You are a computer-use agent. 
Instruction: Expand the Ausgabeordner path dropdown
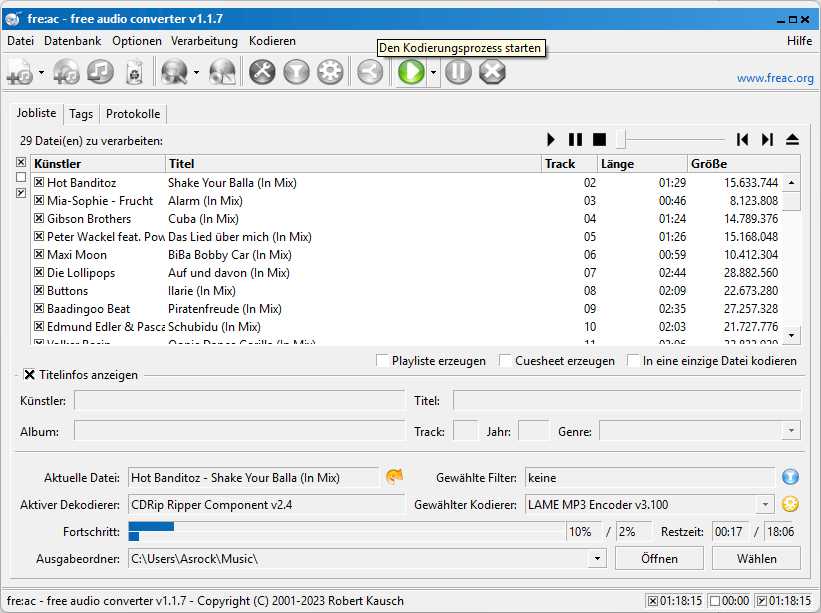click(x=597, y=559)
